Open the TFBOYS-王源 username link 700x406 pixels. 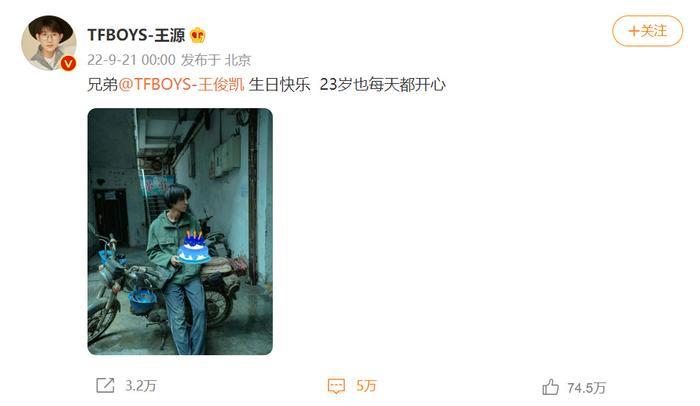click(136, 35)
